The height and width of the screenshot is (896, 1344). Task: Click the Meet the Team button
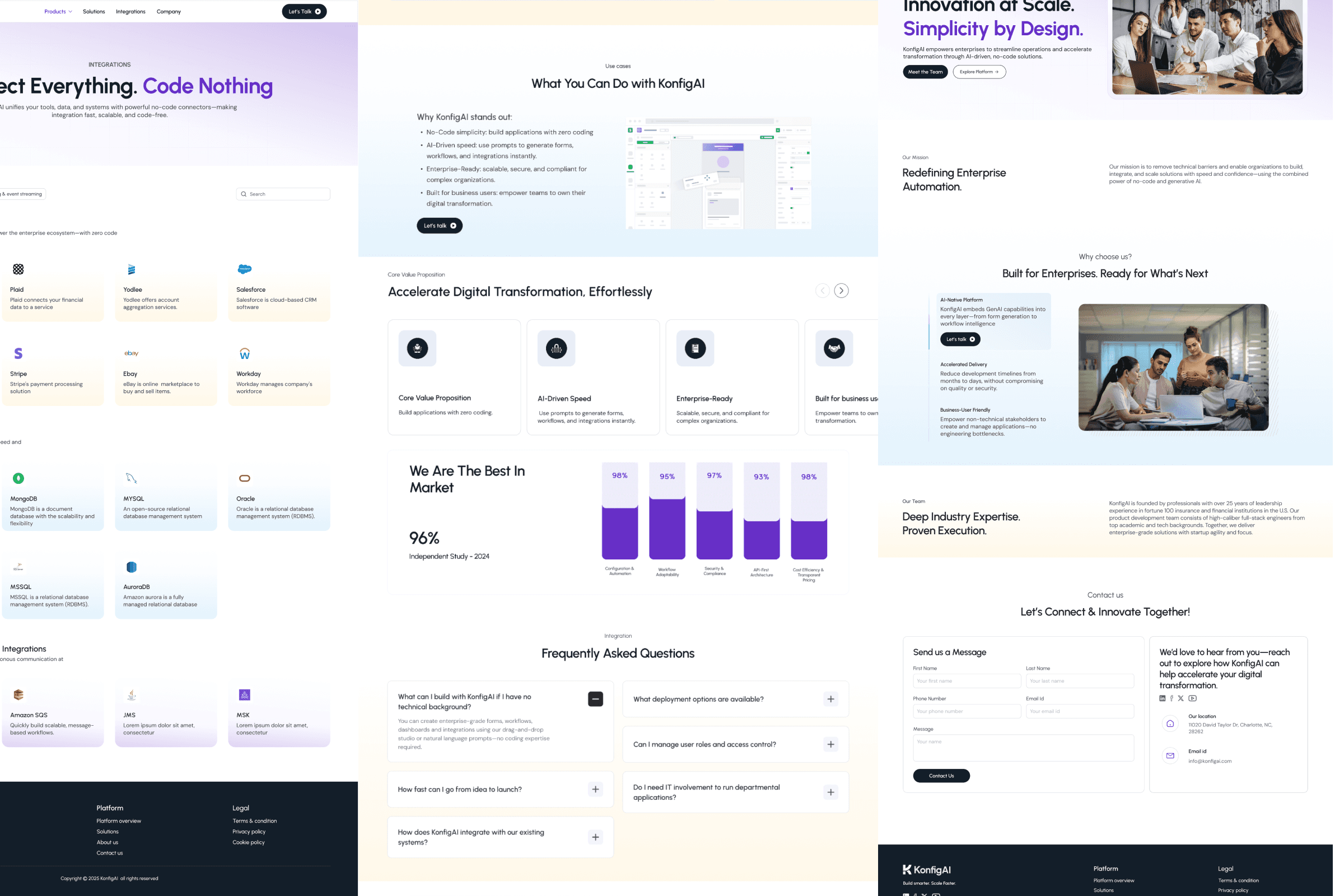click(925, 72)
